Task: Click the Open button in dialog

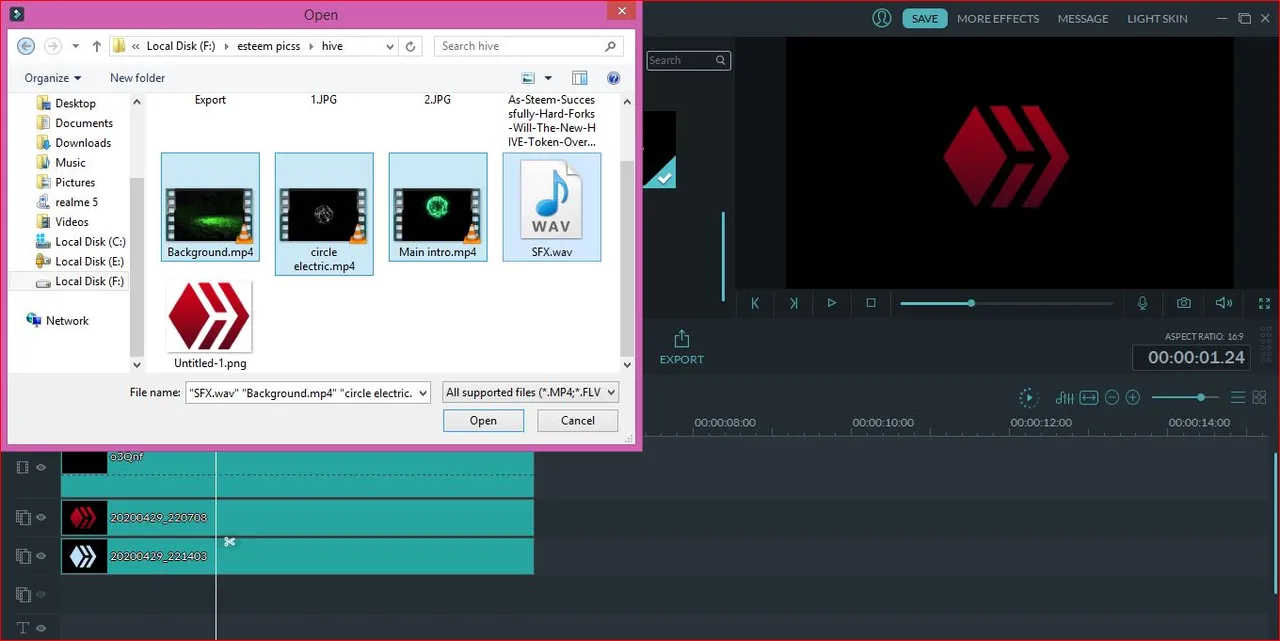Action: point(483,421)
